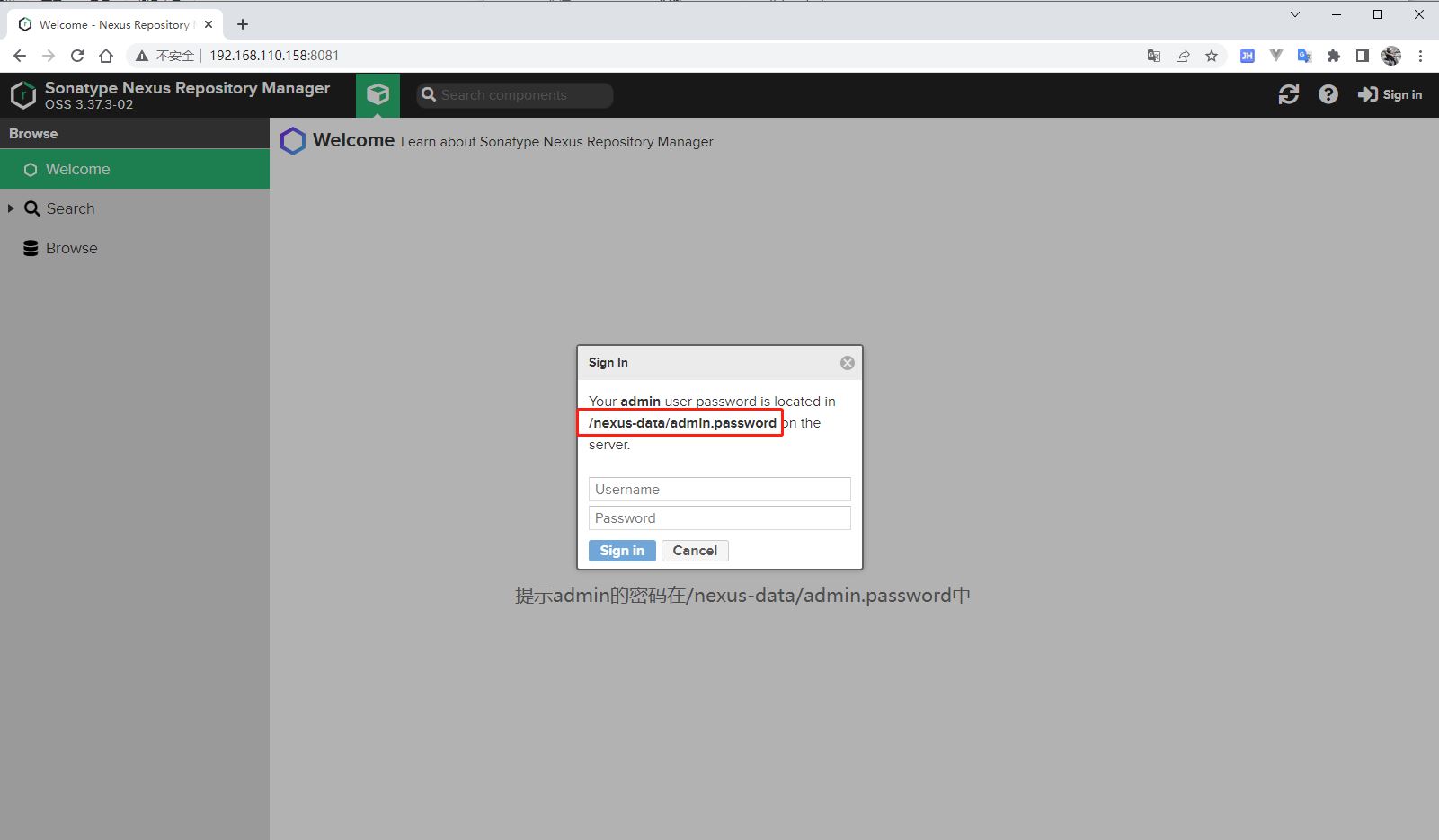Click the not-secure warning icon

pos(141,56)
